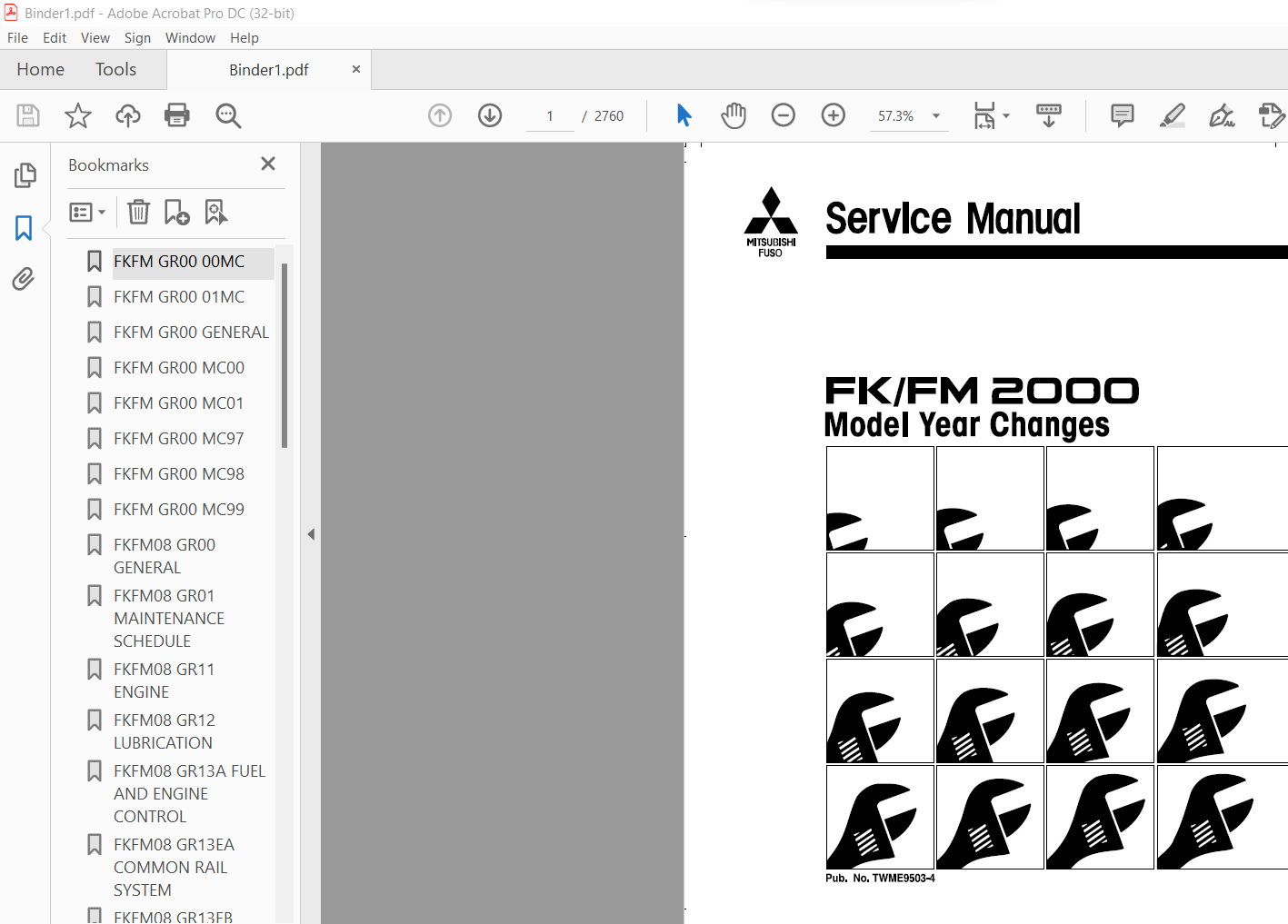
Task: Close the Bookmarks panel
Action: pos(268,164)
